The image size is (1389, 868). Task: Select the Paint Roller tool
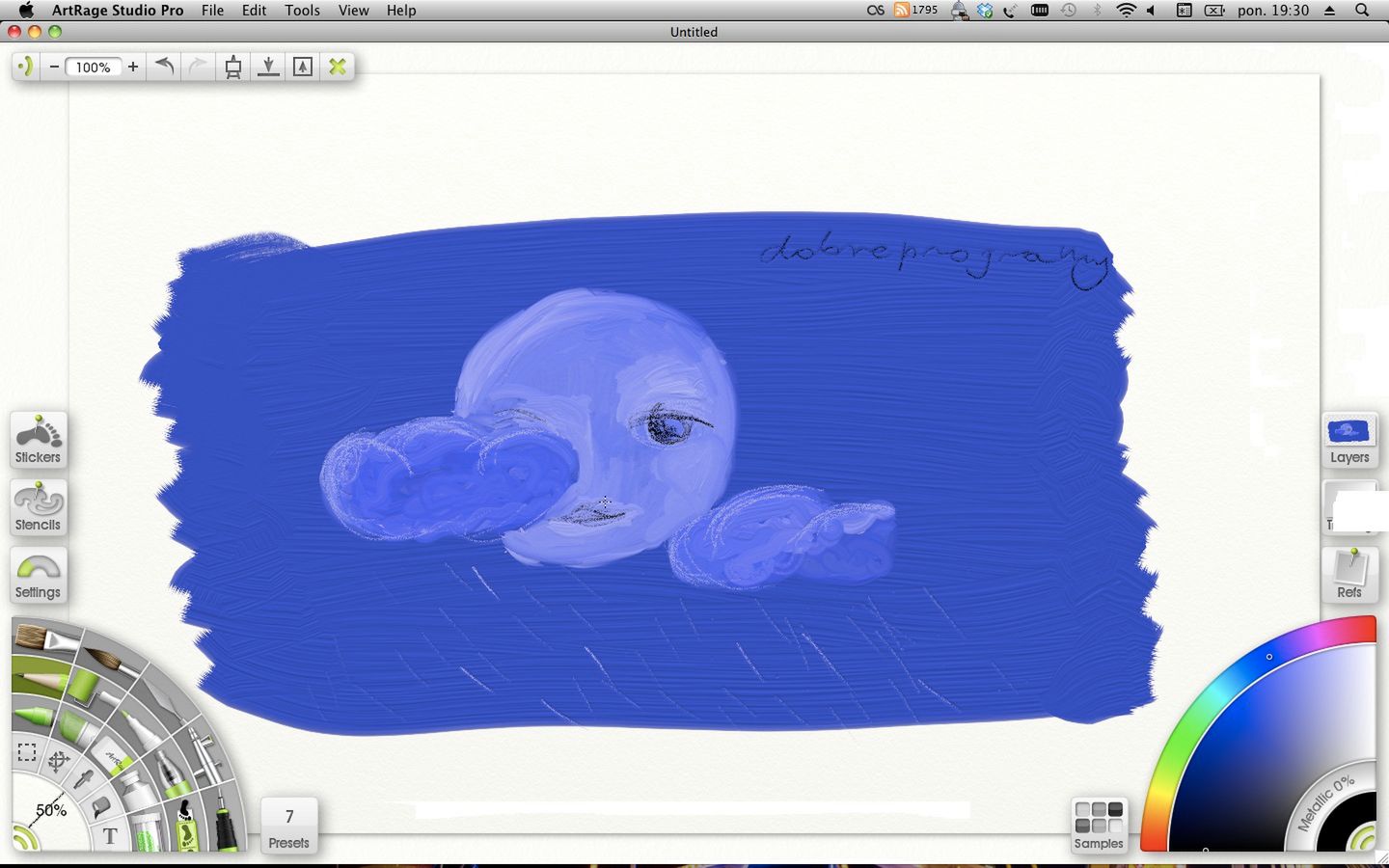(x=85, y=687)
